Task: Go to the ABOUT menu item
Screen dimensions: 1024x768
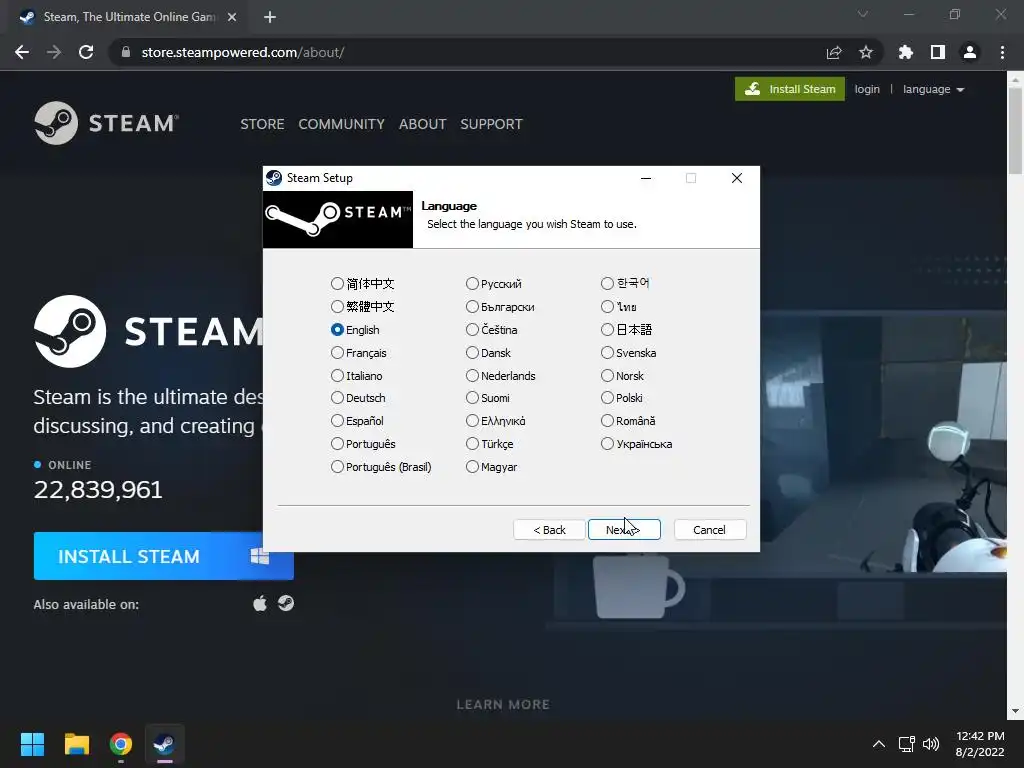Action: [x=423, y=124]
